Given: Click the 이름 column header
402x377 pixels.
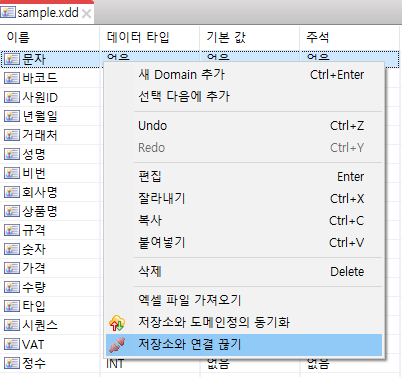Looking at the screenshot, I should pos(49,37).
